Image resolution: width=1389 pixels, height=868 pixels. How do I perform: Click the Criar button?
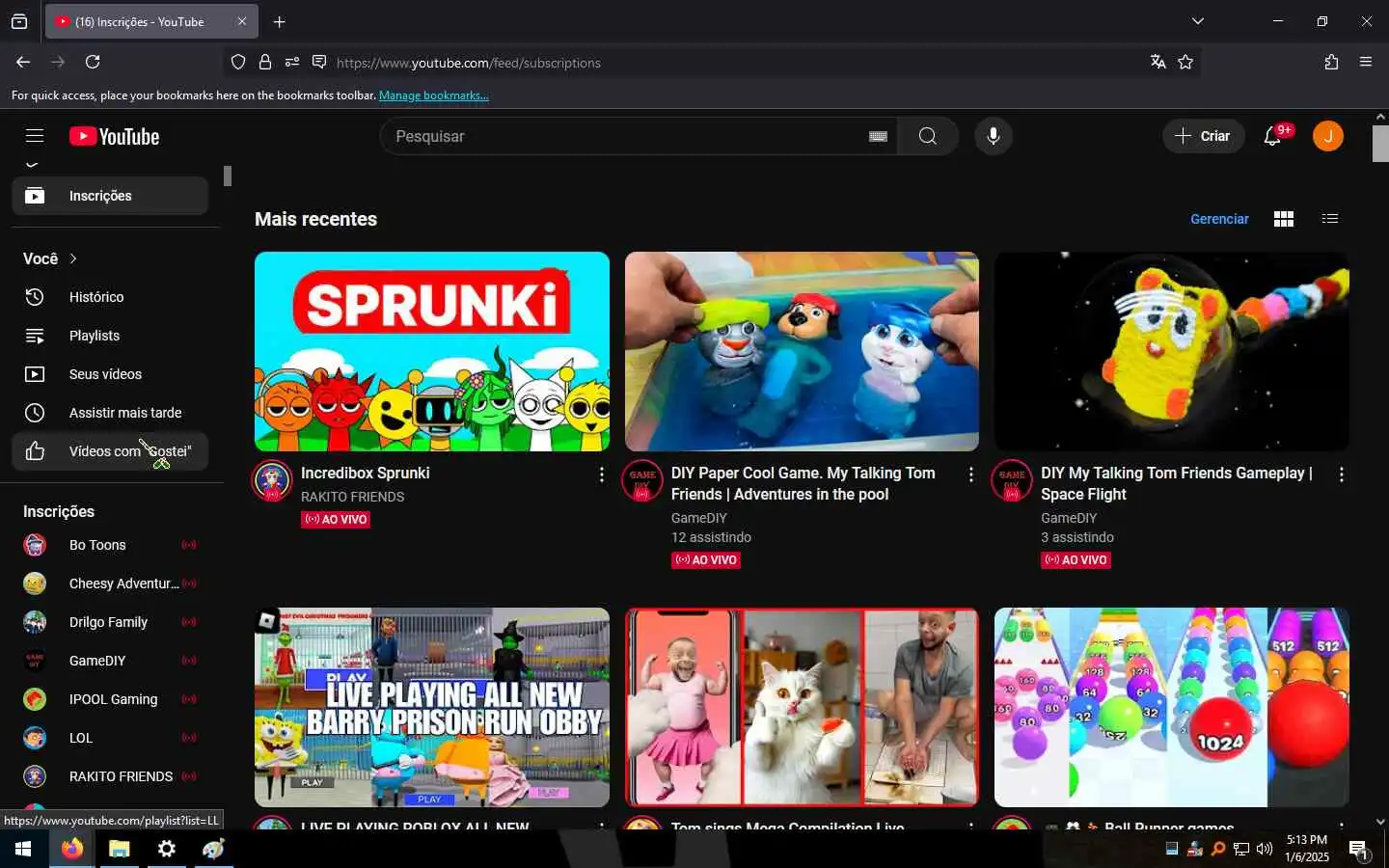[1204, 136]
